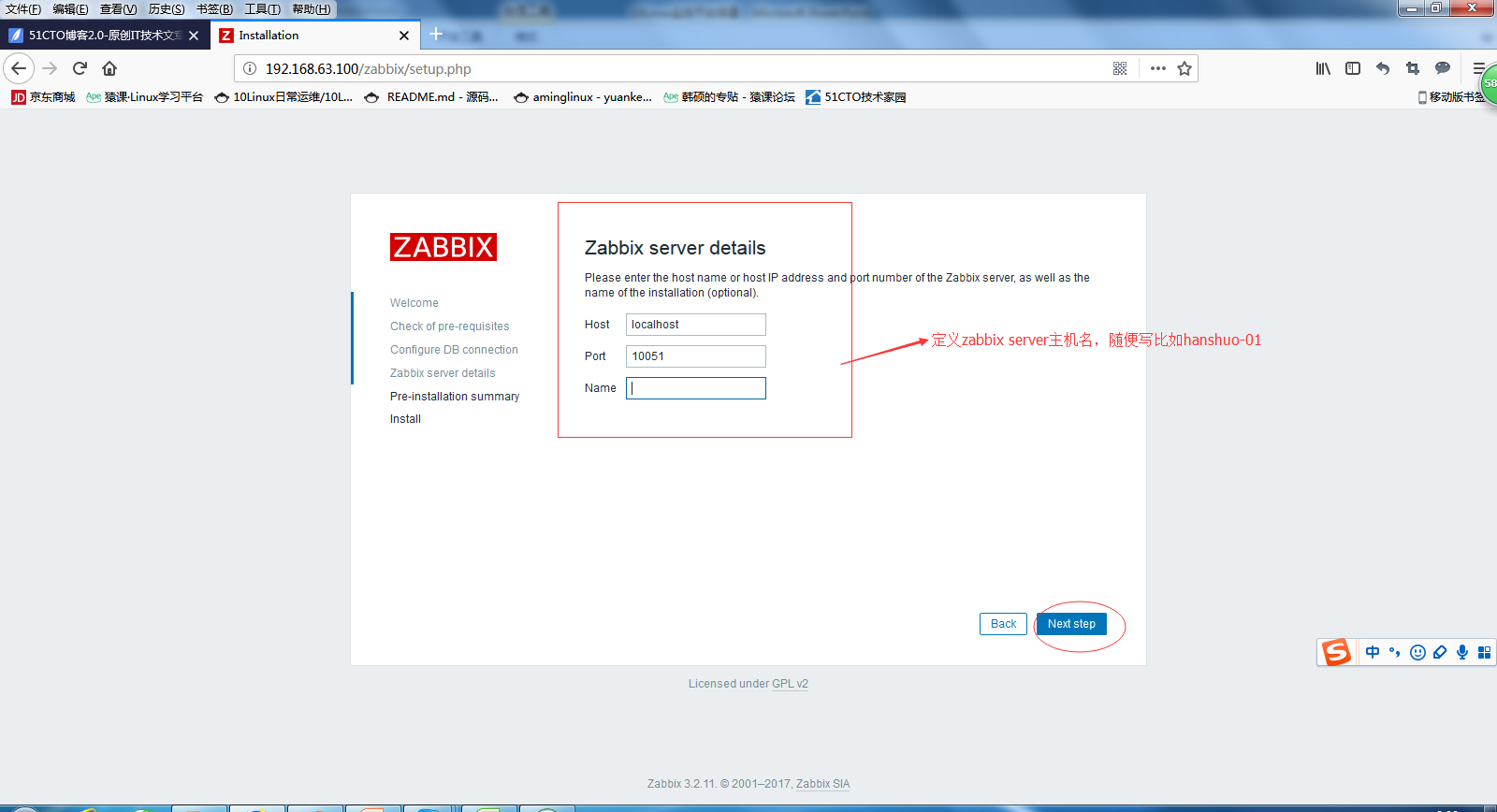Select Pre-installation summary step
Viewport: 1497px width, 812px height.
[455, 397]
